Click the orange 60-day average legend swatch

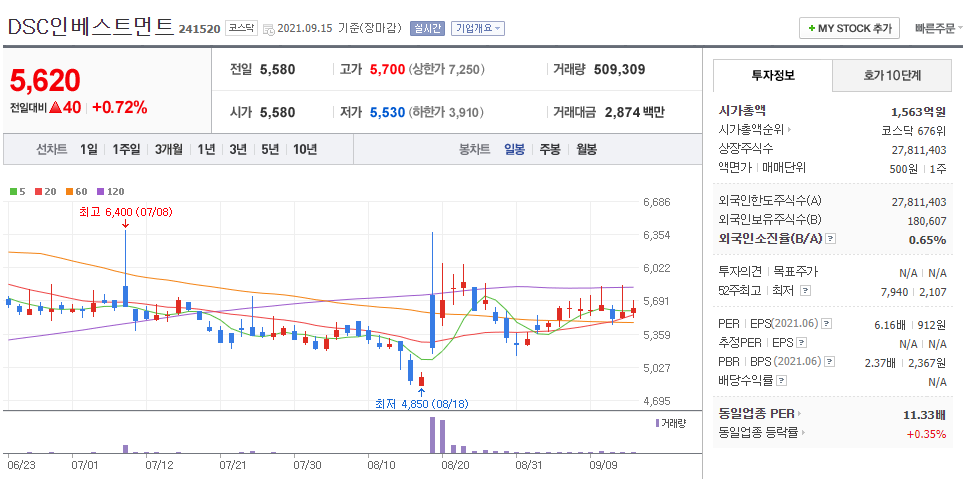pyautogui.click(x=68, y=192)
